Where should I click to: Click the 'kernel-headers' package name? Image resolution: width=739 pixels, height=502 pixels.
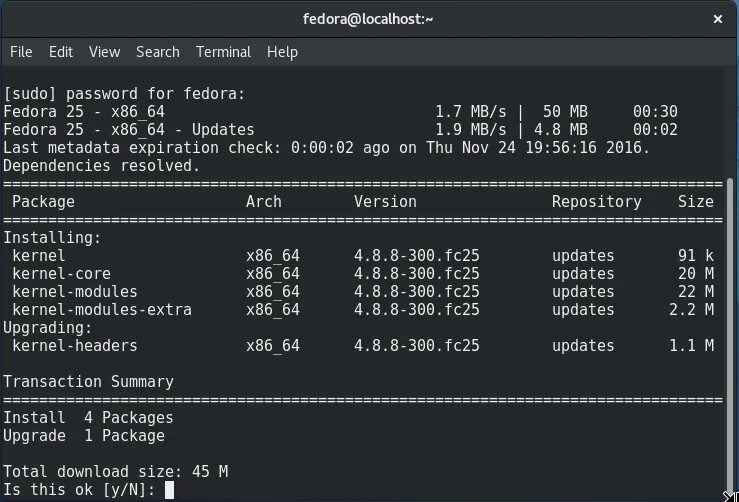[75, 346]
